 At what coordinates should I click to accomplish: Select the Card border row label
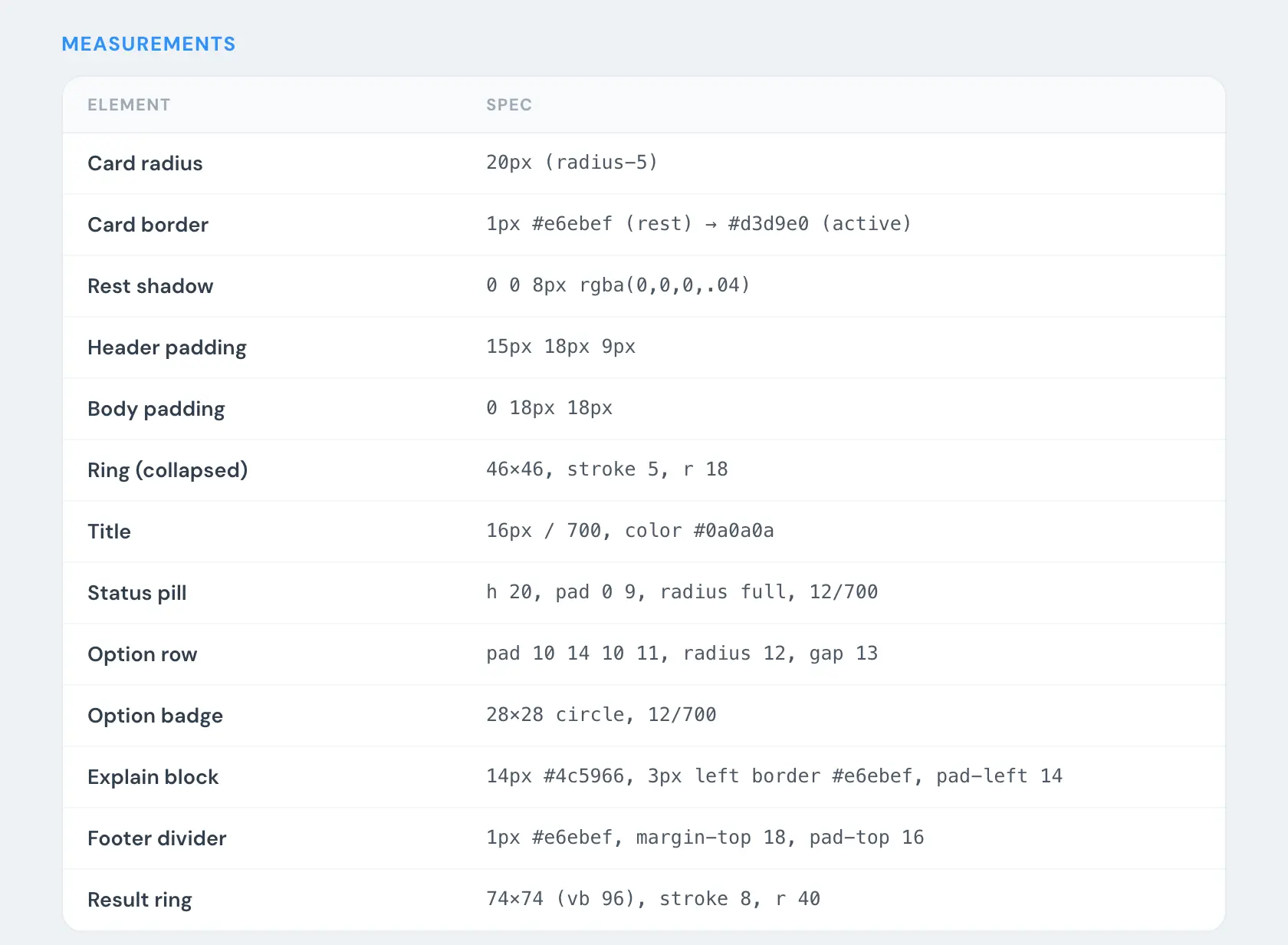[x=148, y=225]
